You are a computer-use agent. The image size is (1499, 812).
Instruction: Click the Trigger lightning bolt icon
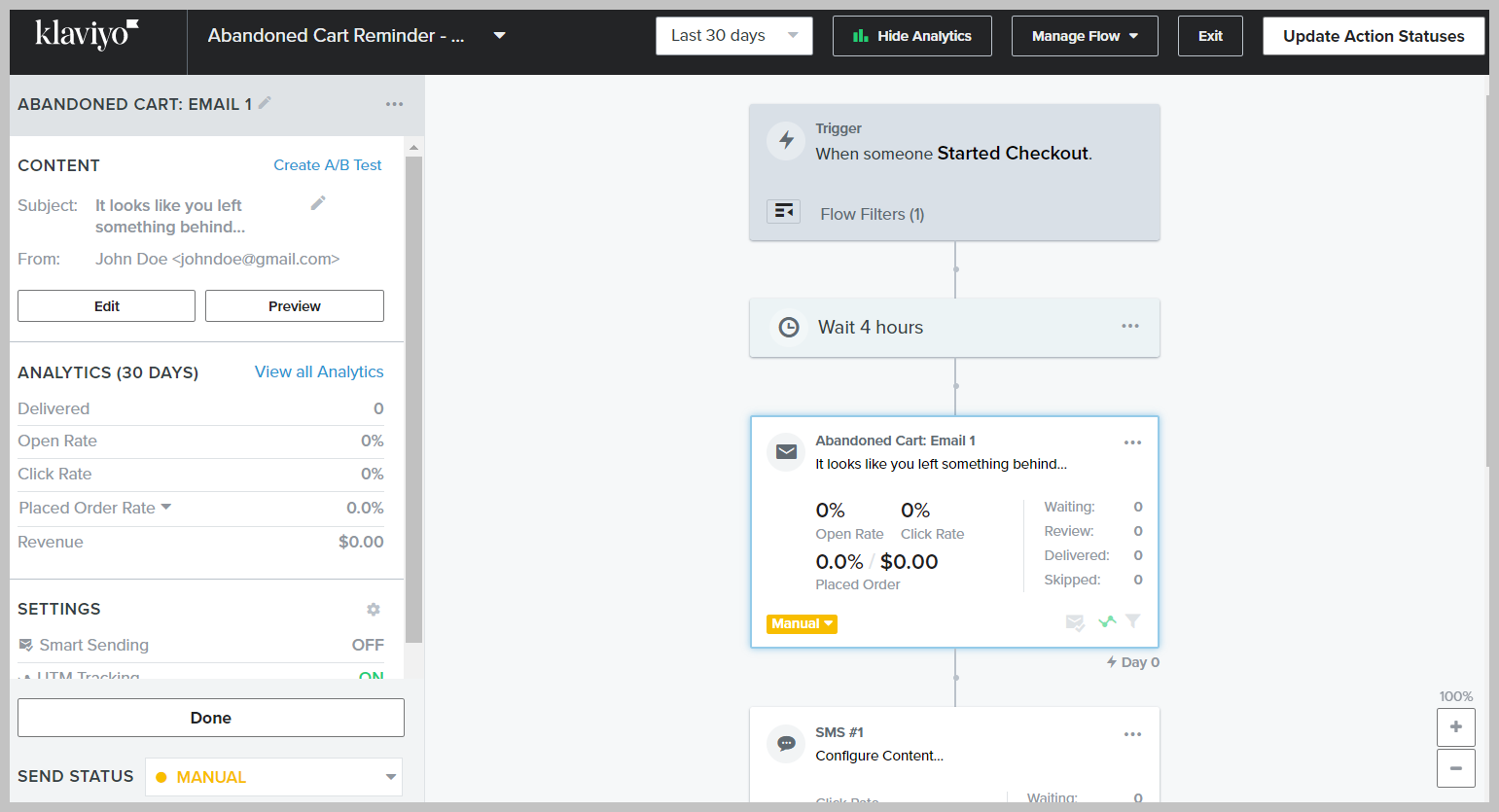pos(786,140)
